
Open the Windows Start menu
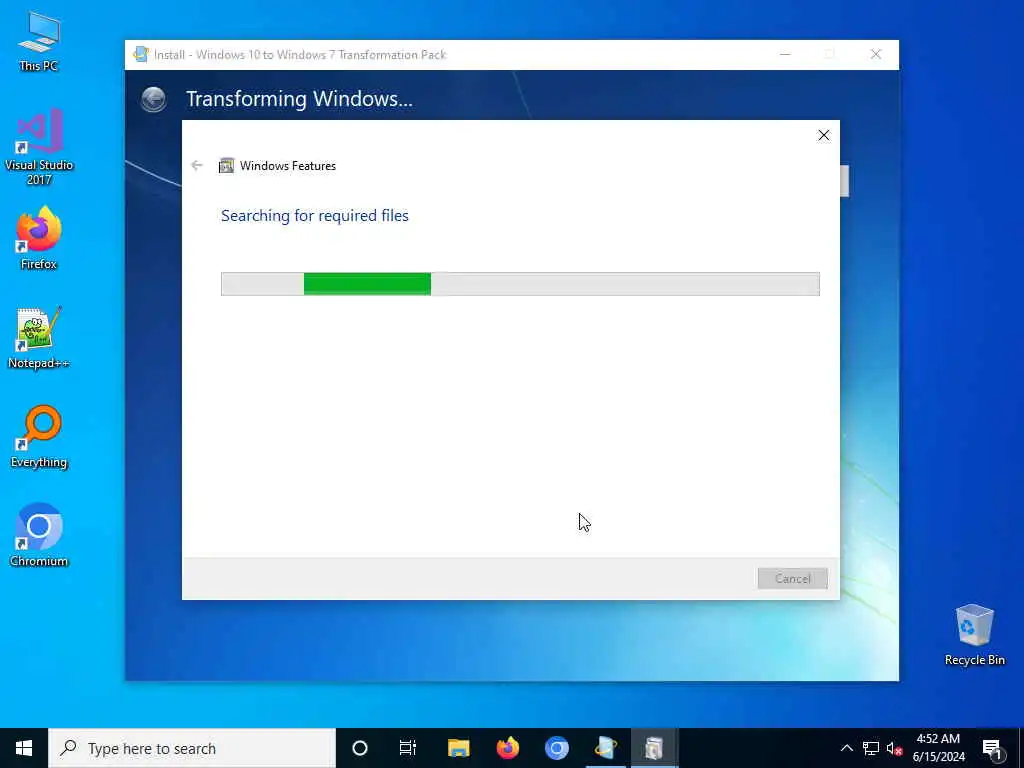pos(24,748)
